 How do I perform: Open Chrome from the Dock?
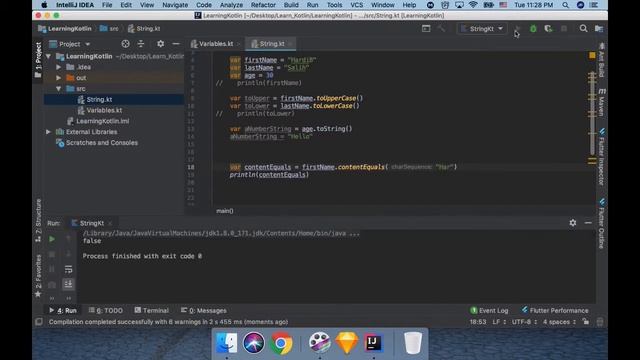click(281, 343)
